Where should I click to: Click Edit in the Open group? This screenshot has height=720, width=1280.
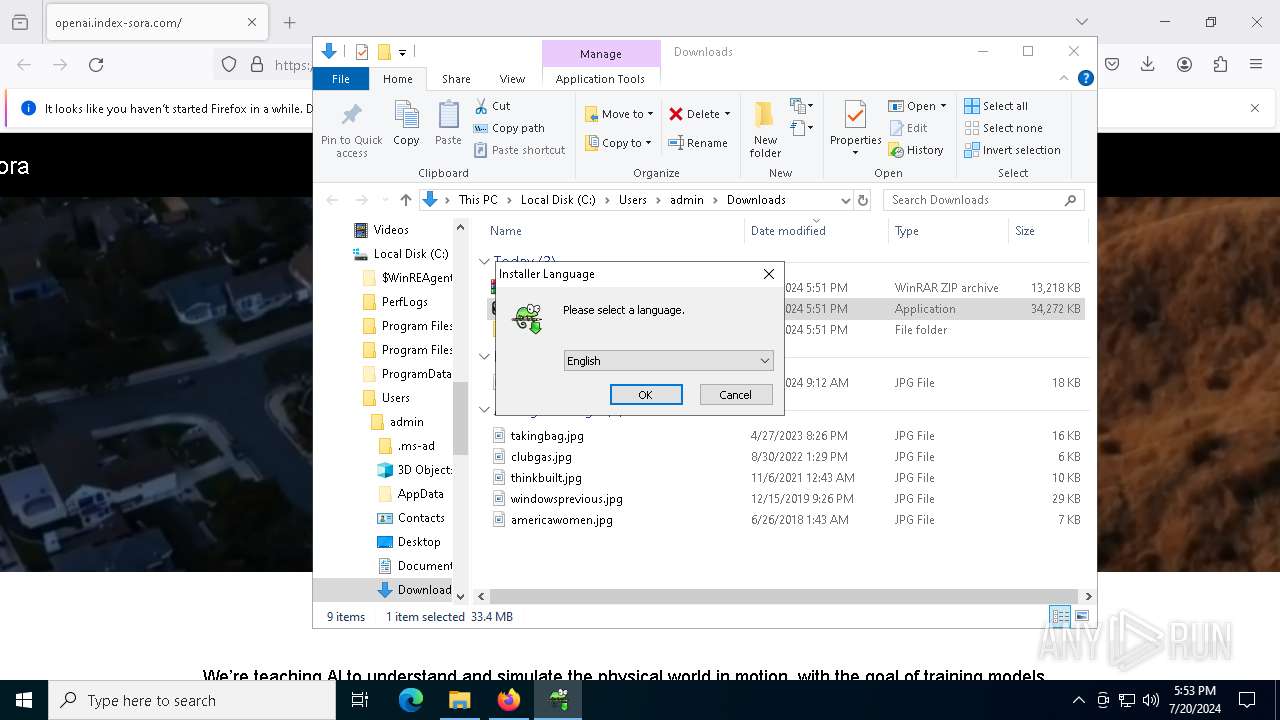coord(908,128)
